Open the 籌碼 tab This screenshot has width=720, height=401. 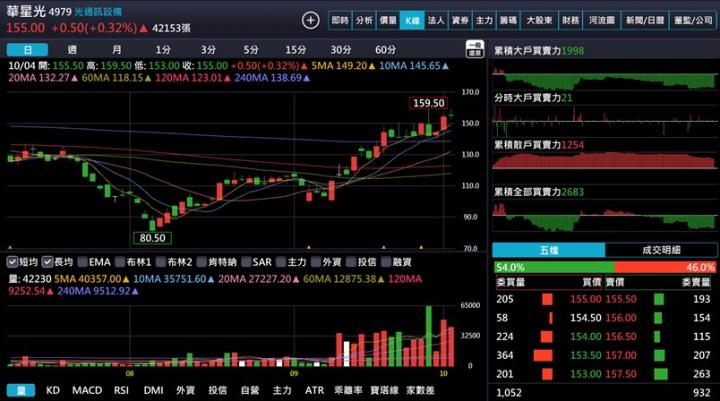pyautogui.click(x=508, y=20)
